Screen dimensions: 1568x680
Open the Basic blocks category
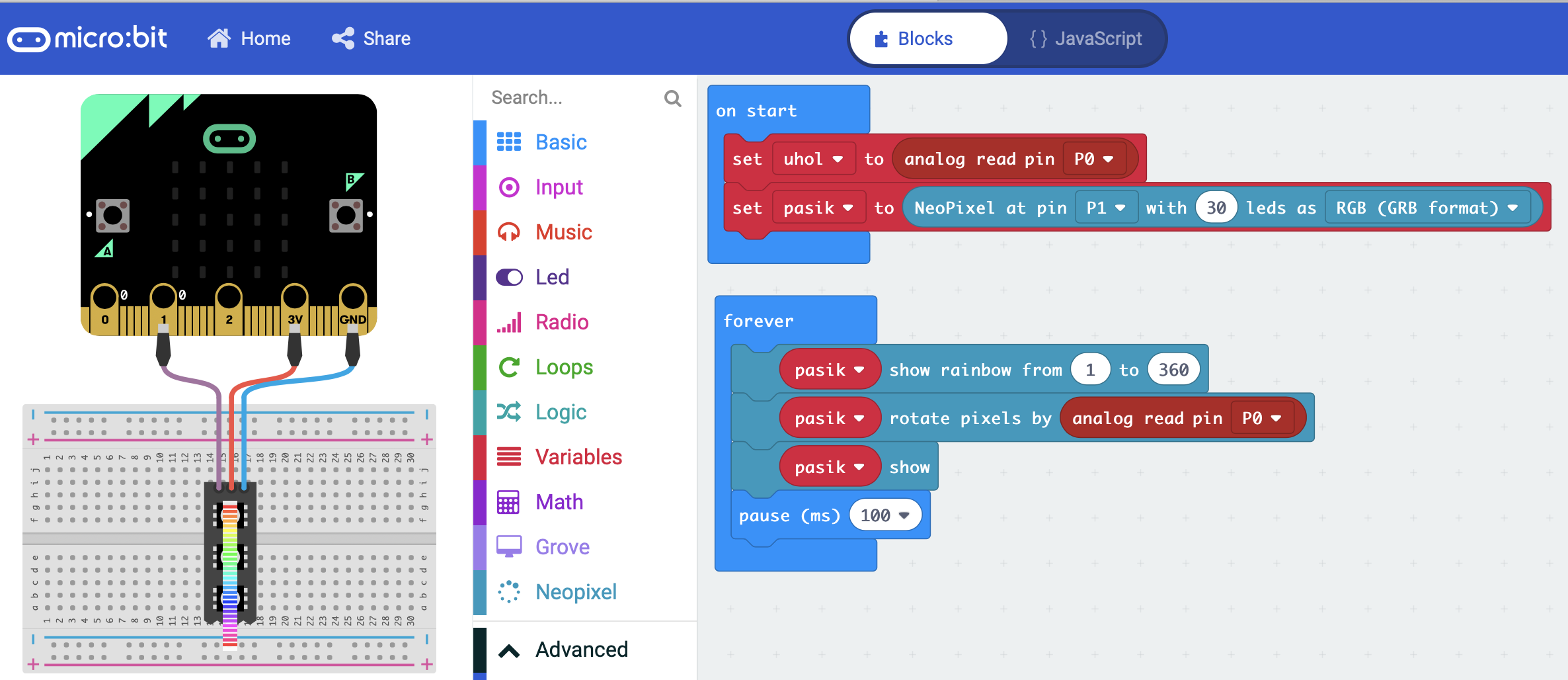tap(561, 142)
